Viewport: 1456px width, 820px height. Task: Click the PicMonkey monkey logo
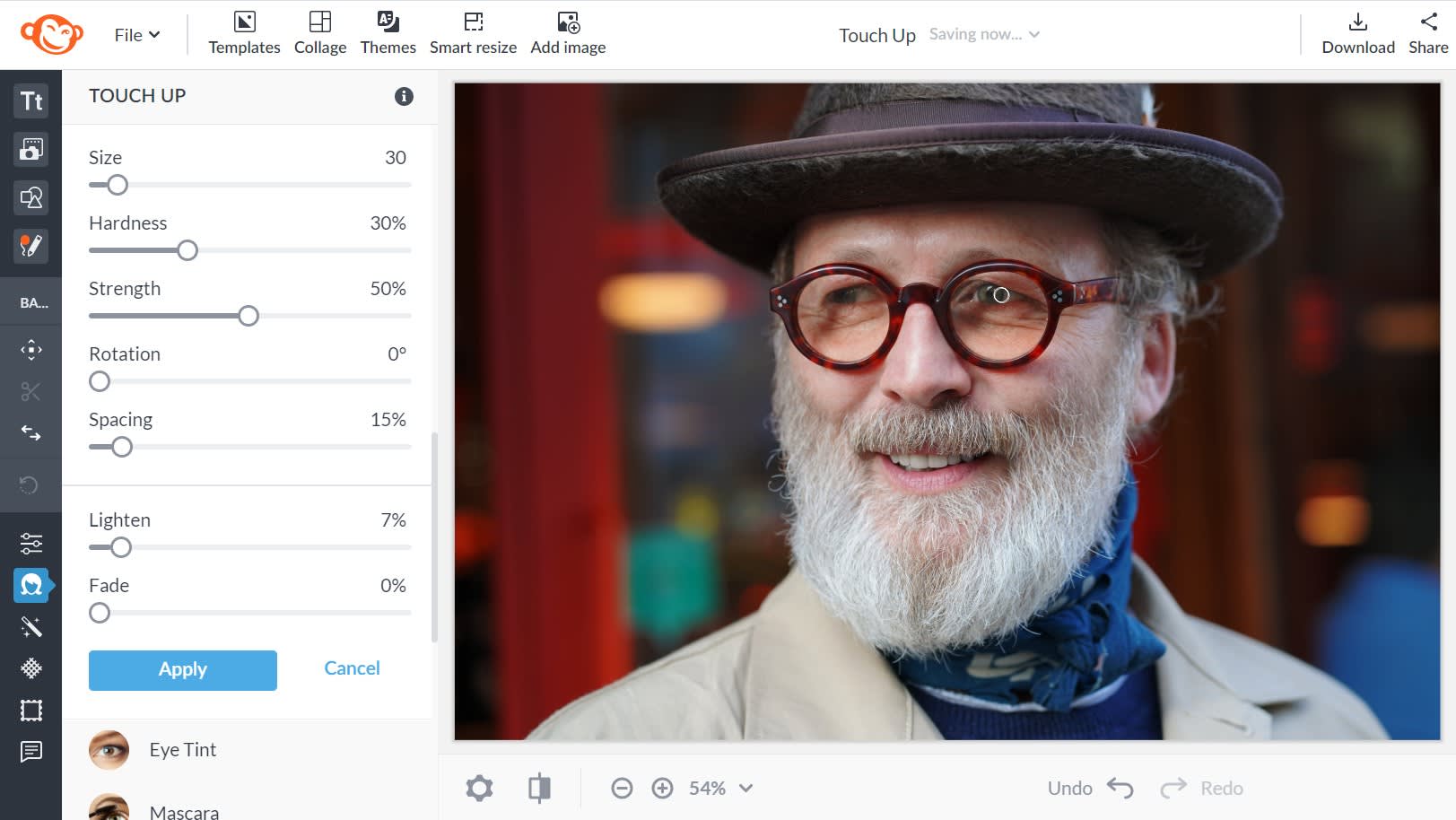pyautogui.click(x=52, y=34)
